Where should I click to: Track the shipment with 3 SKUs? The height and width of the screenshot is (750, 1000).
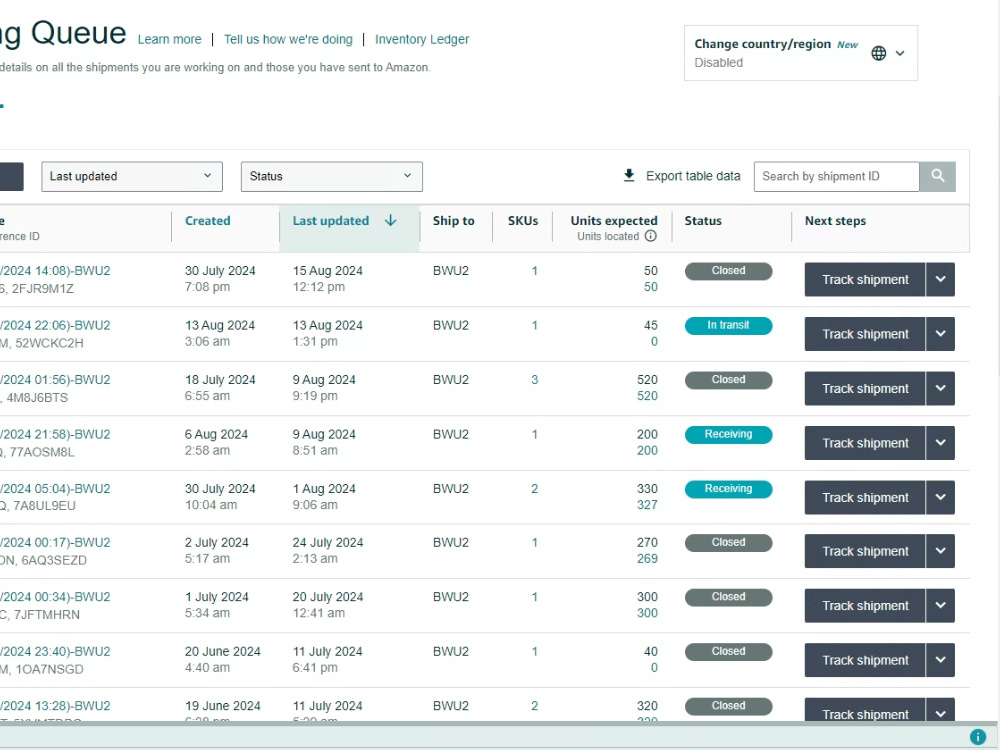[x=865, y=388]
